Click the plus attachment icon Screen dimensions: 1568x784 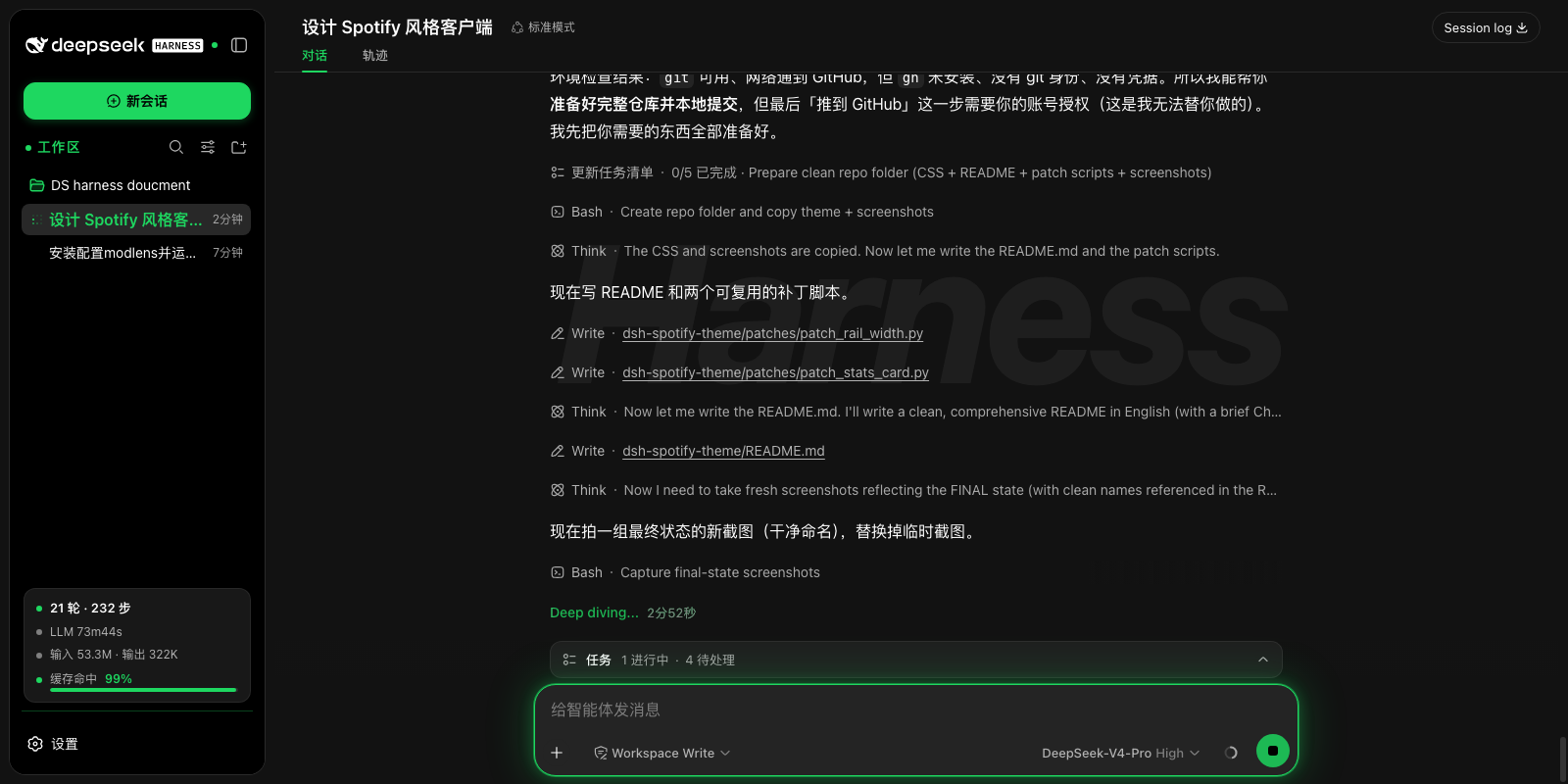557,753
